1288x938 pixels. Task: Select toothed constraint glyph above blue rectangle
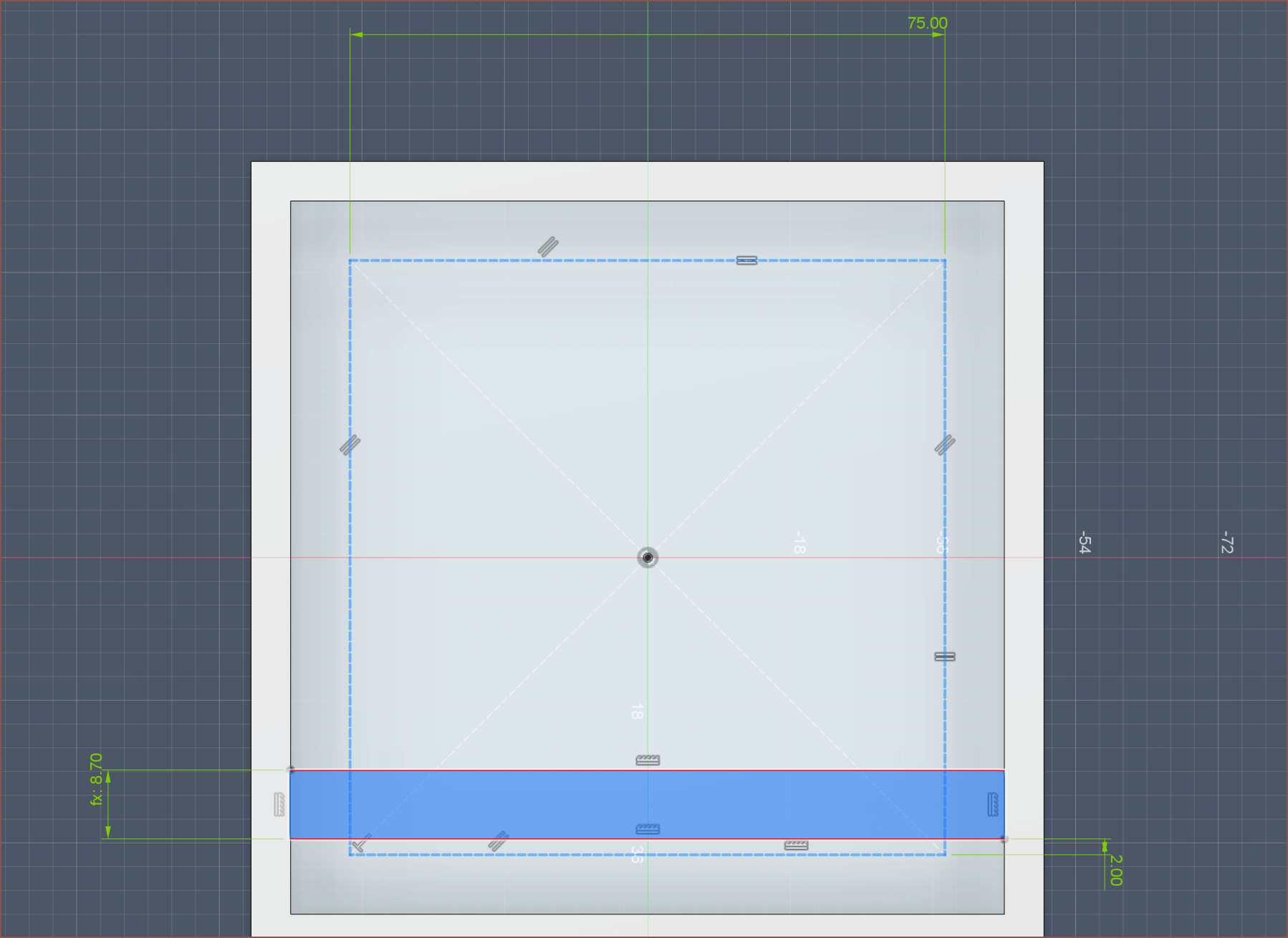pyautogui.click(x=648, y=760)
